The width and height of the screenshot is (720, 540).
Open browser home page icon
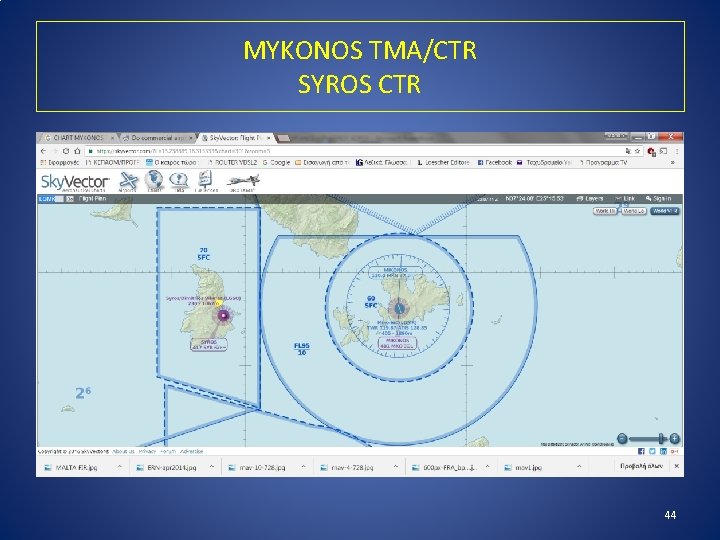pyautogui.click(x=77, y=151)
